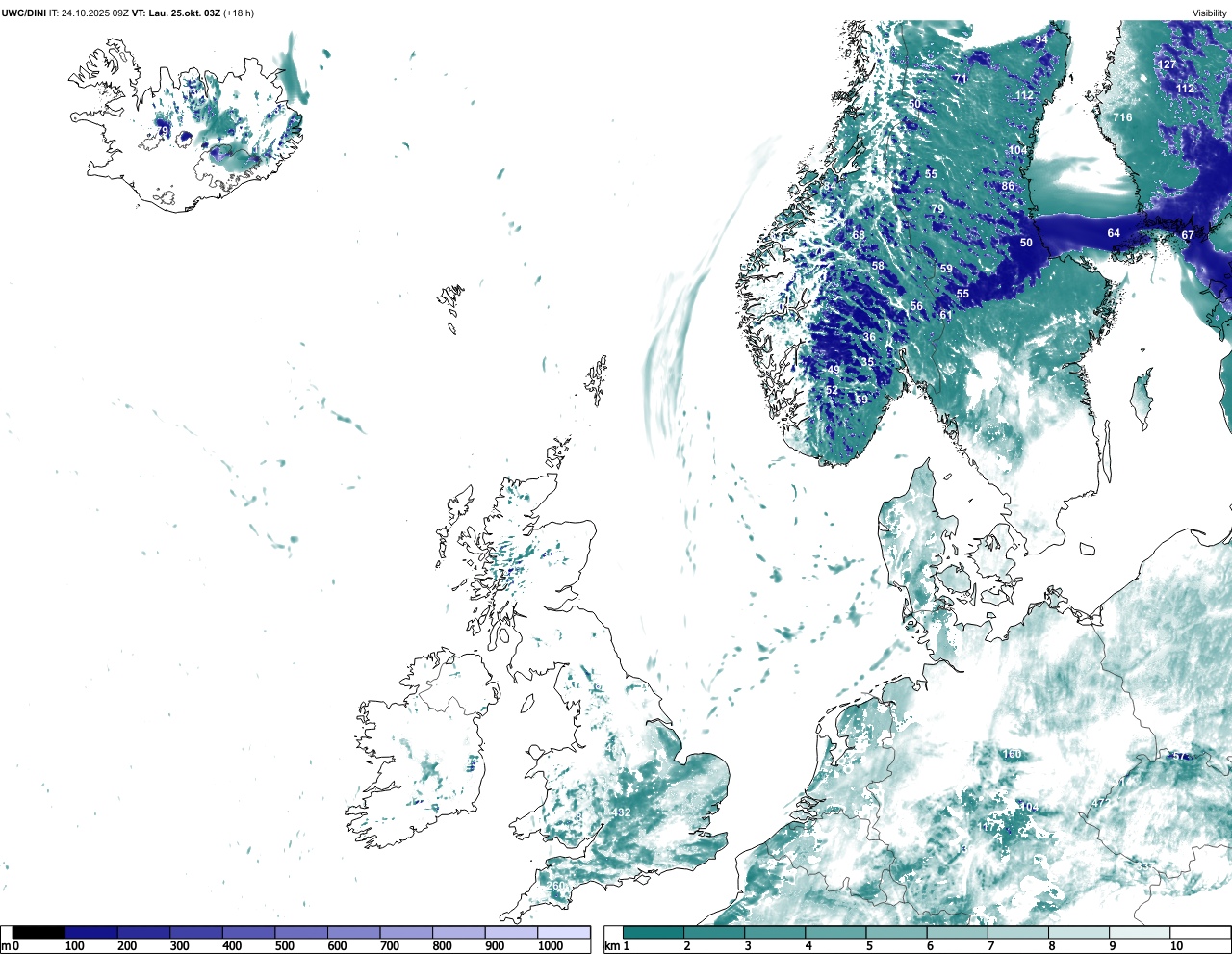The width and height of the screenshot is (1232, 954).
Task: Click the '86' value in Sweden
Action: [x=1008, y=186]
